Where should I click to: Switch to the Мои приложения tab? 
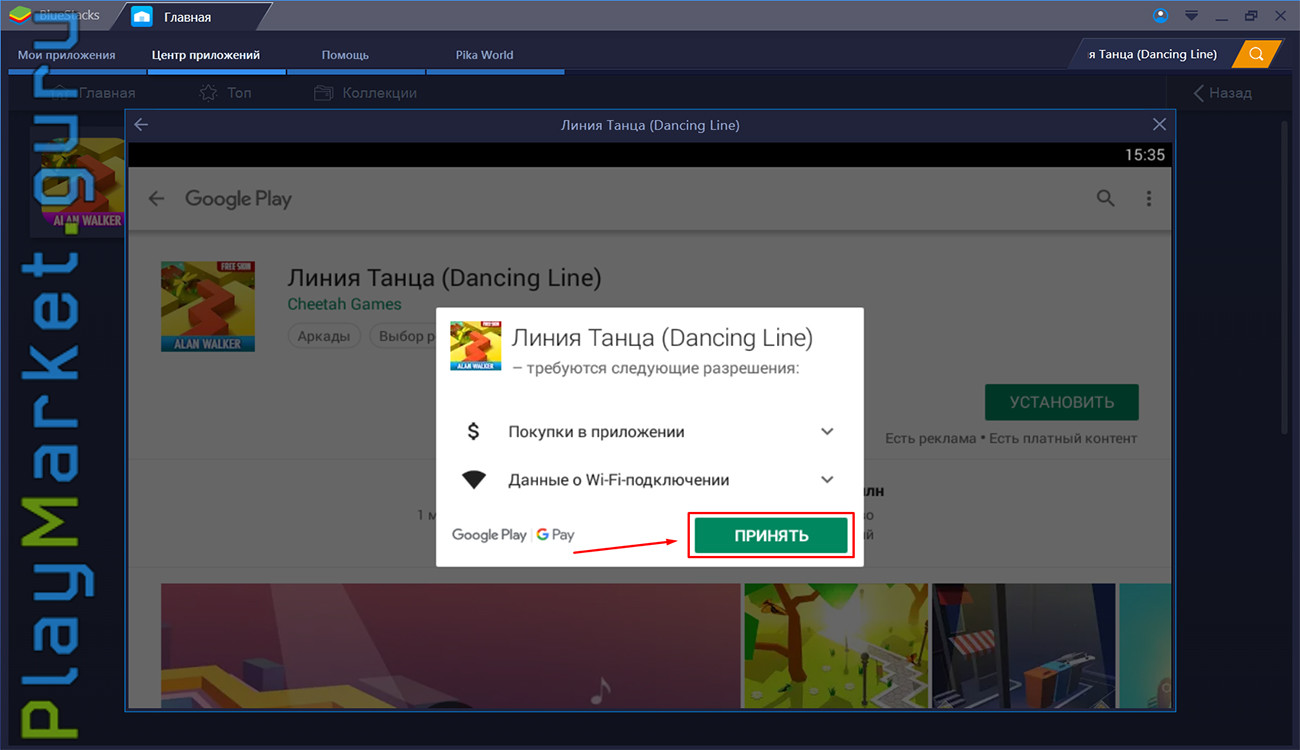[x=67, y=55]
